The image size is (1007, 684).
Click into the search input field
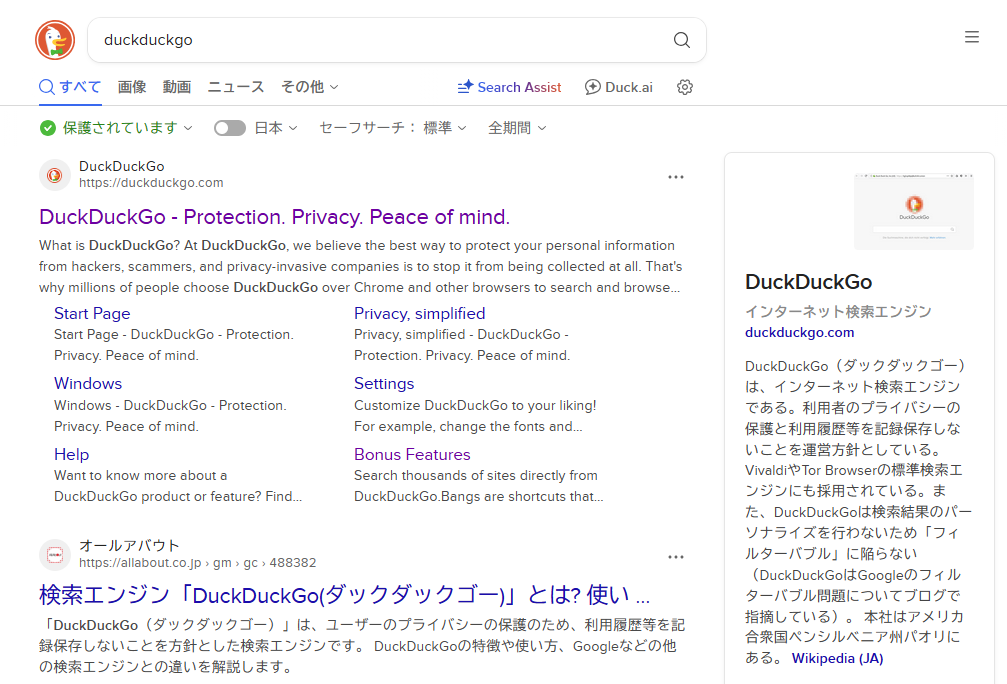point(380,40)
